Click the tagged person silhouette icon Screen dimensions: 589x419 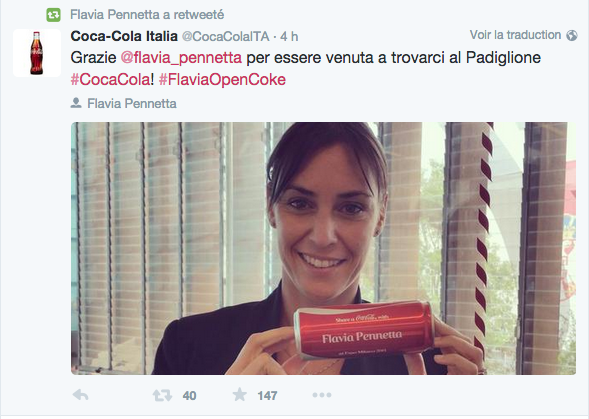coord(76,103)
